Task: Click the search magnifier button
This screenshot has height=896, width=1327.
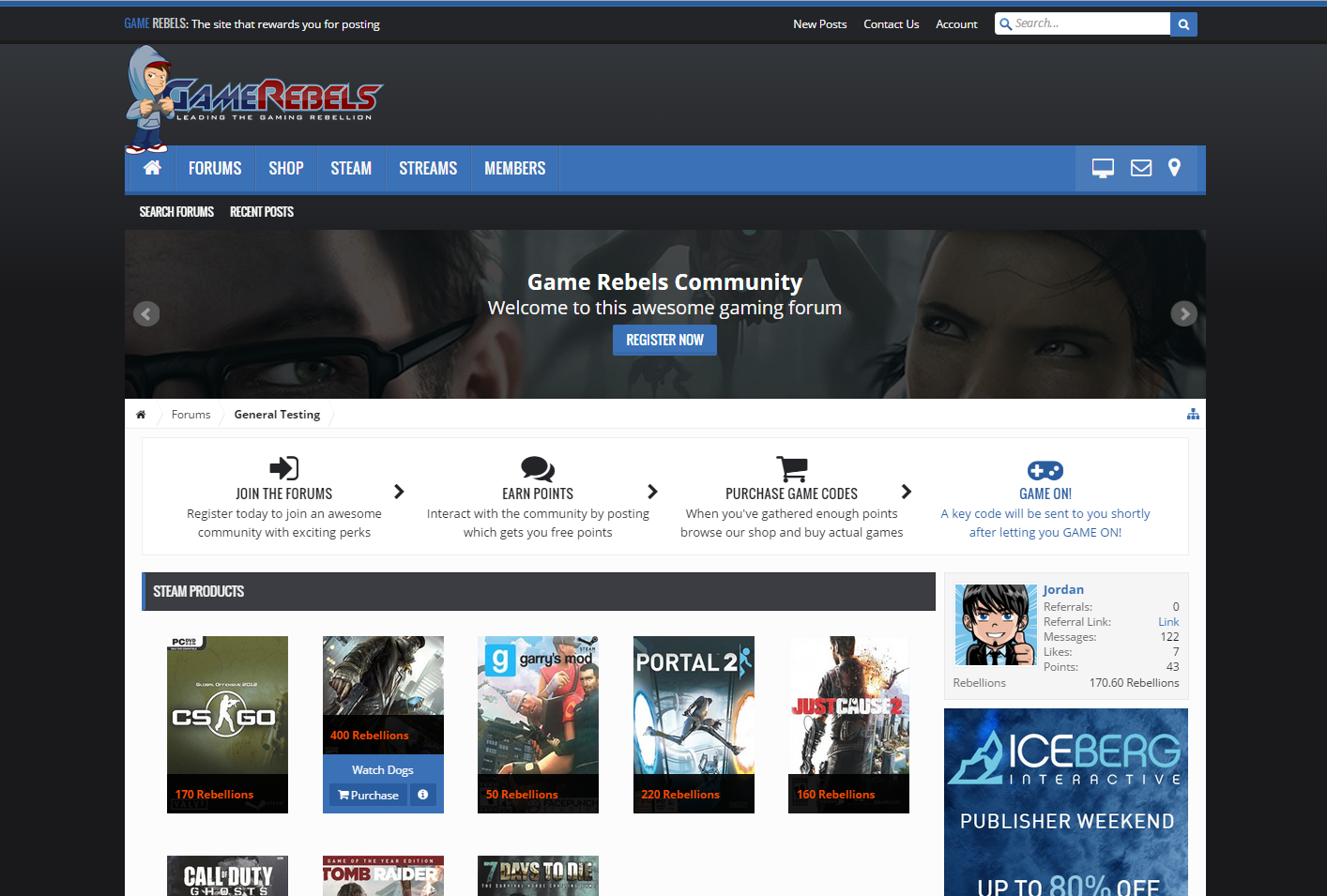Action: 1183,24
